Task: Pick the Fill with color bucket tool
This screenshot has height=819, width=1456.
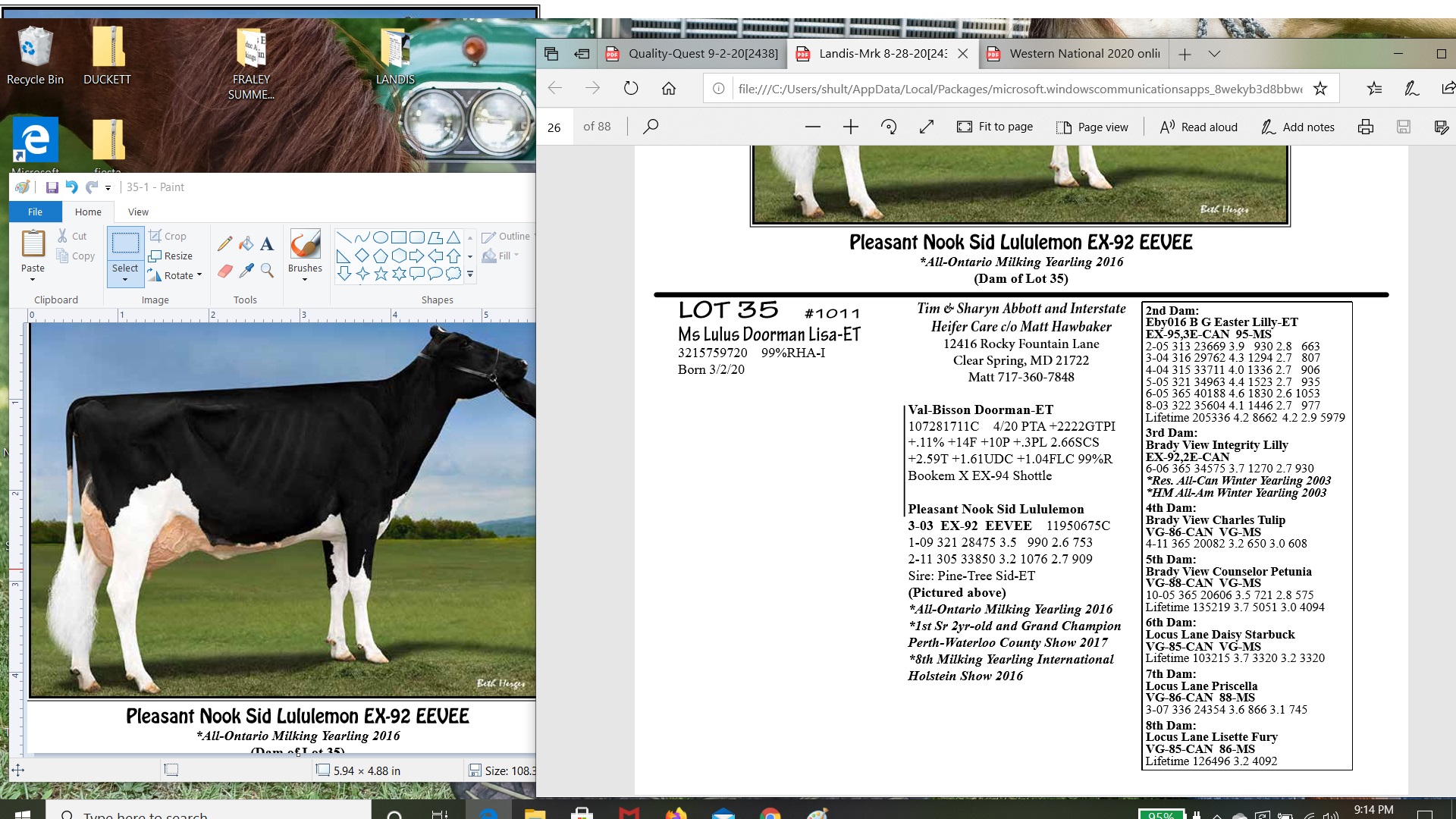Action: (246, 243)
